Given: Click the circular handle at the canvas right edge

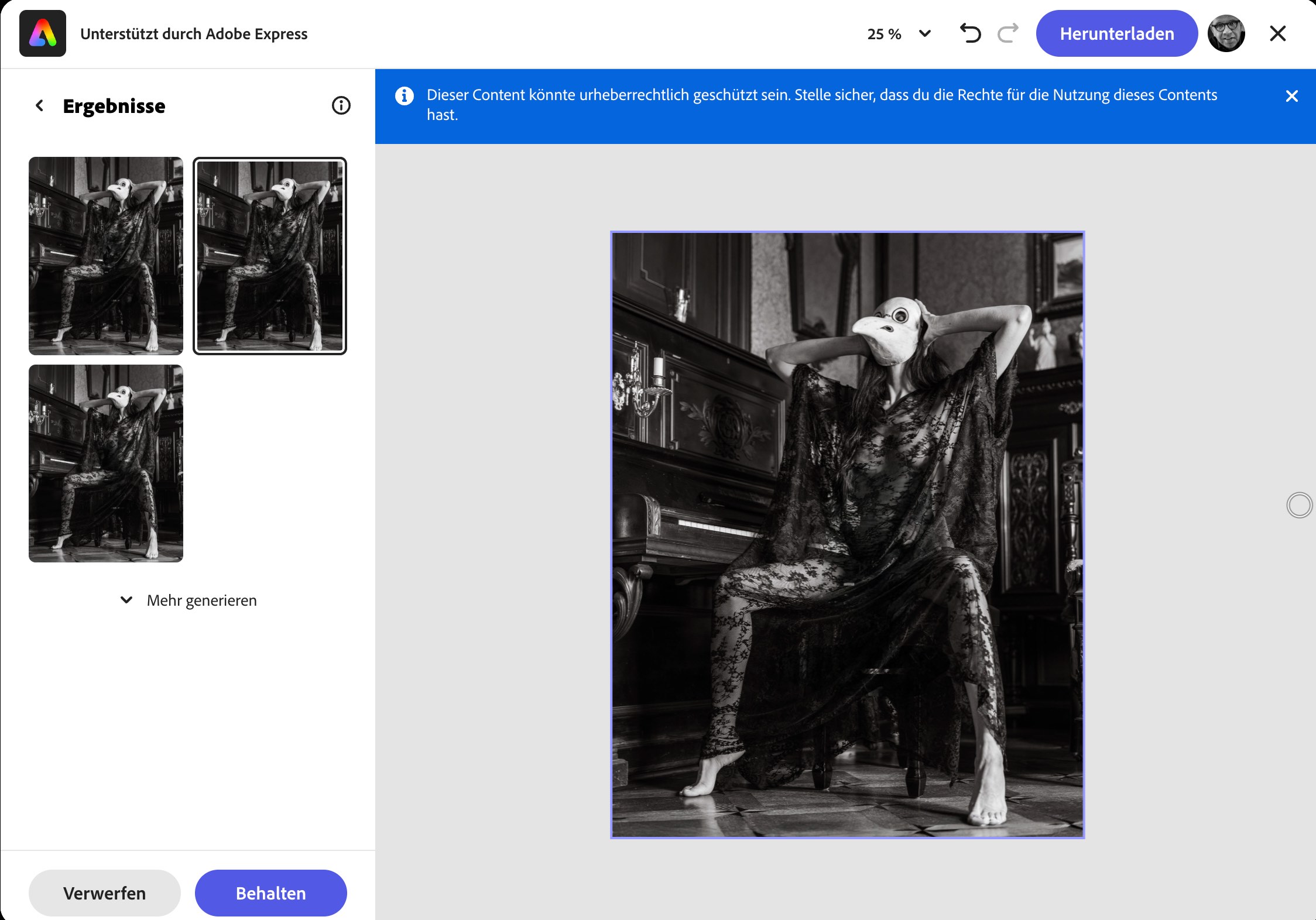Looking at the screenshot, I should (1299, 505).
